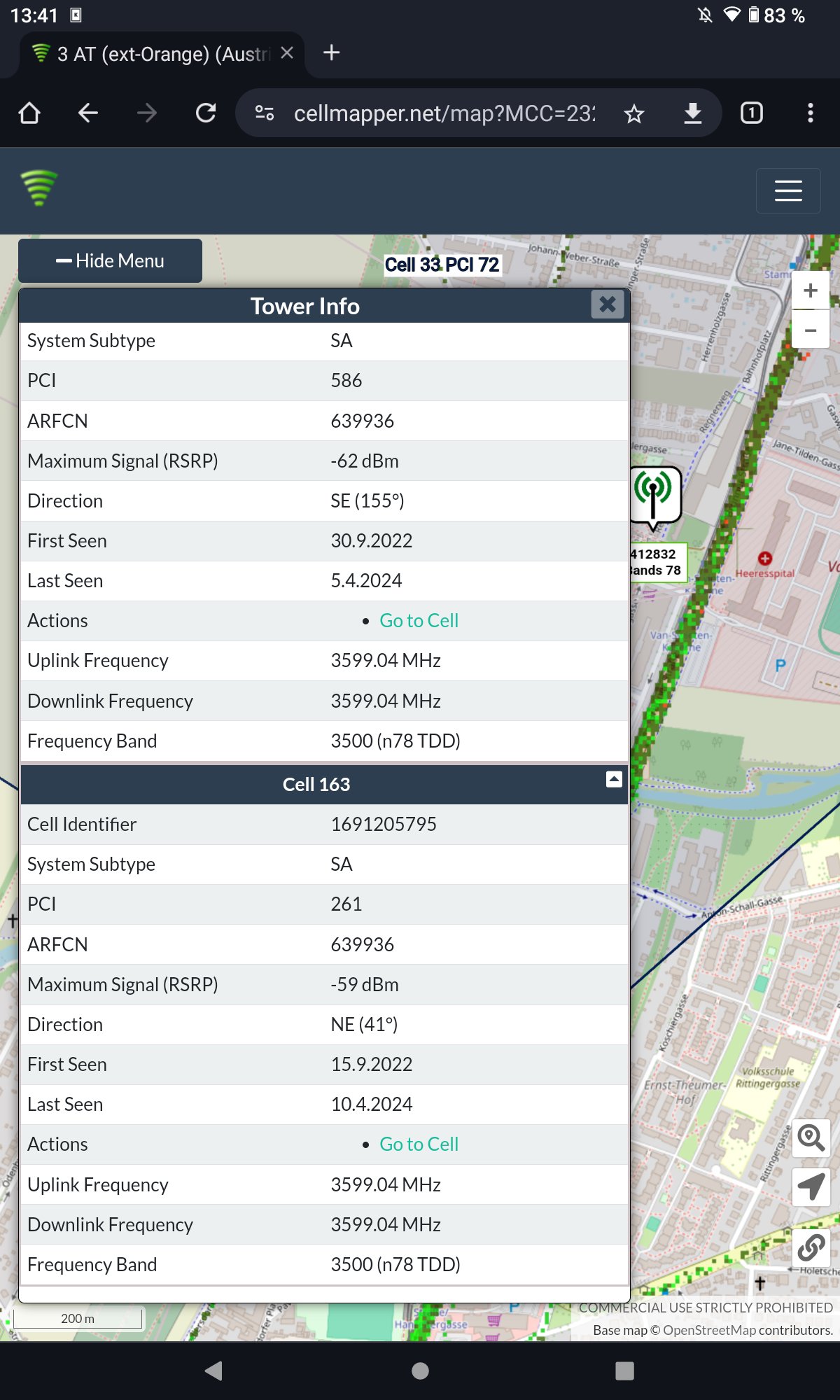840x1400 pixels.
Task: Click the Heeresspital marker on map
Action: (x=765, y=559)
